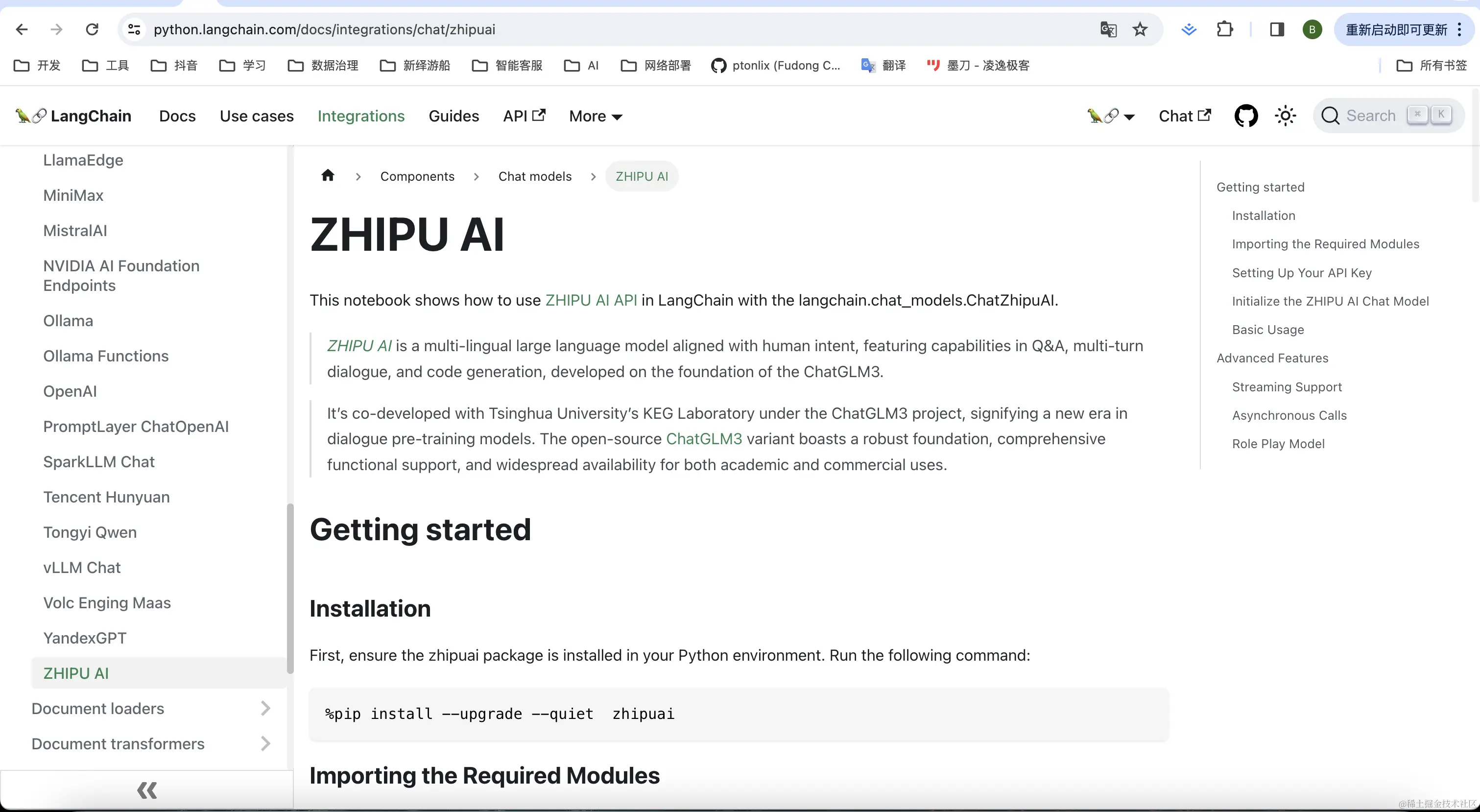The height and width of the screenshot is (812, 1480).
Task: Bookmark this page with the star icon
Action: click(x=1140, y=29)
